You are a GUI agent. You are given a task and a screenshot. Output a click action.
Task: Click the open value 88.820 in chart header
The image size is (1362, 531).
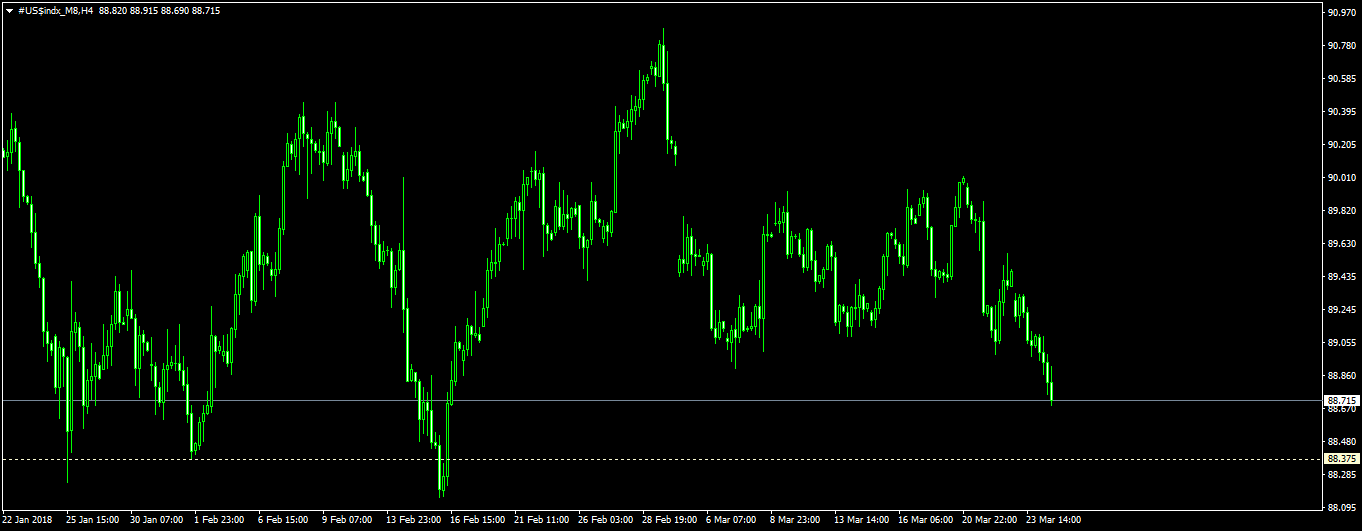(113, 10)
